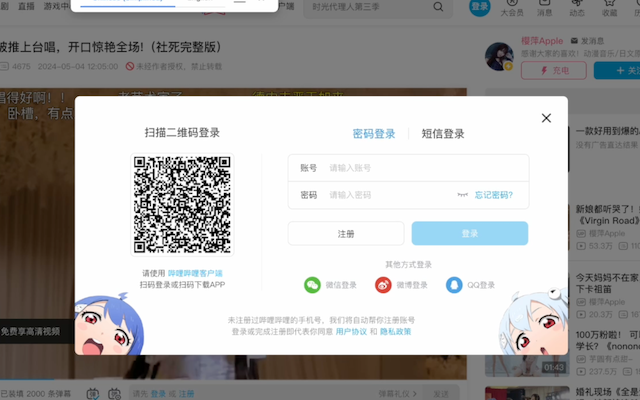640x400 pixels.
Task: Click the blue 关注 follow button
Action: 617,71
